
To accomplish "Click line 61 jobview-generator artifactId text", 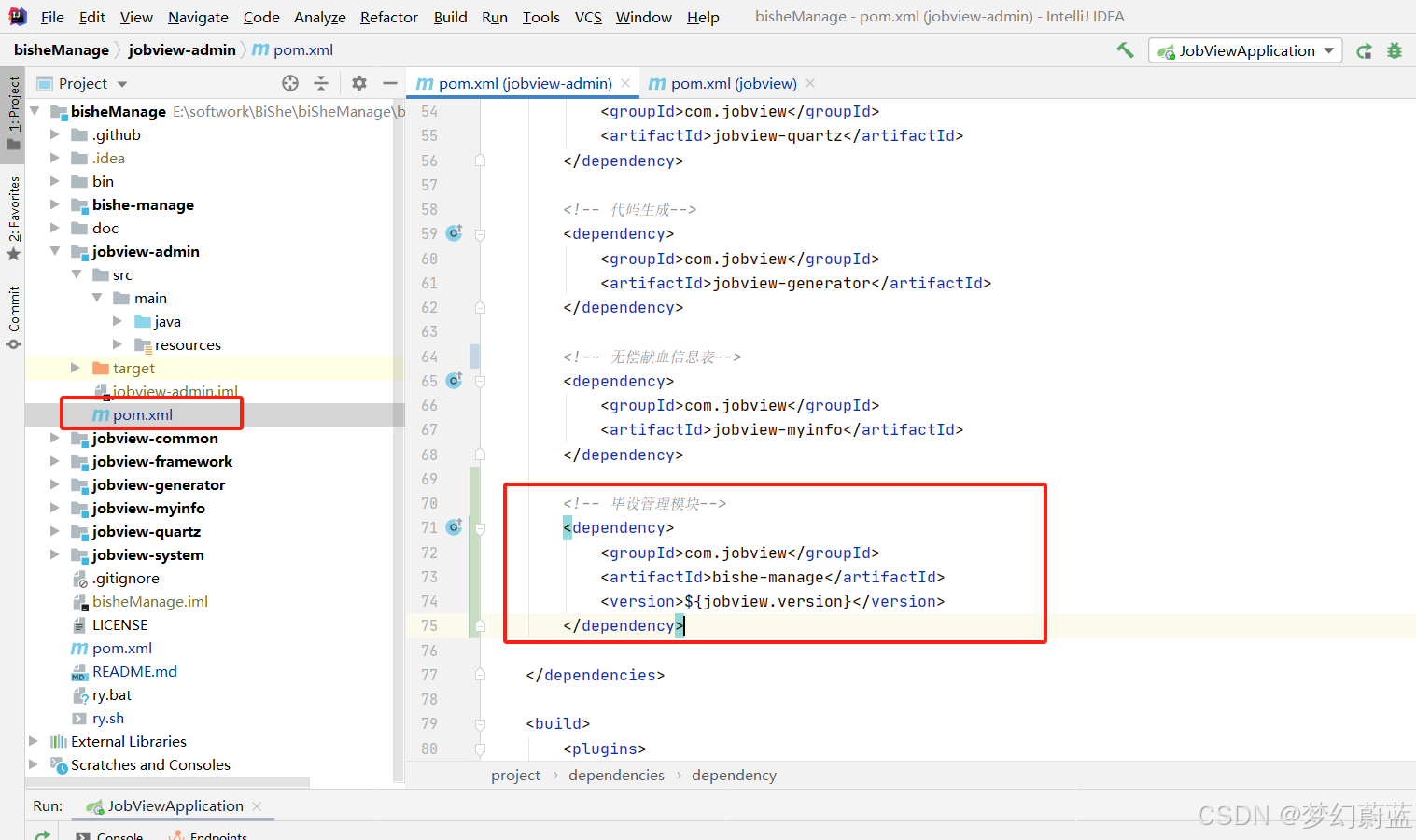I will (x=796, y=283).
